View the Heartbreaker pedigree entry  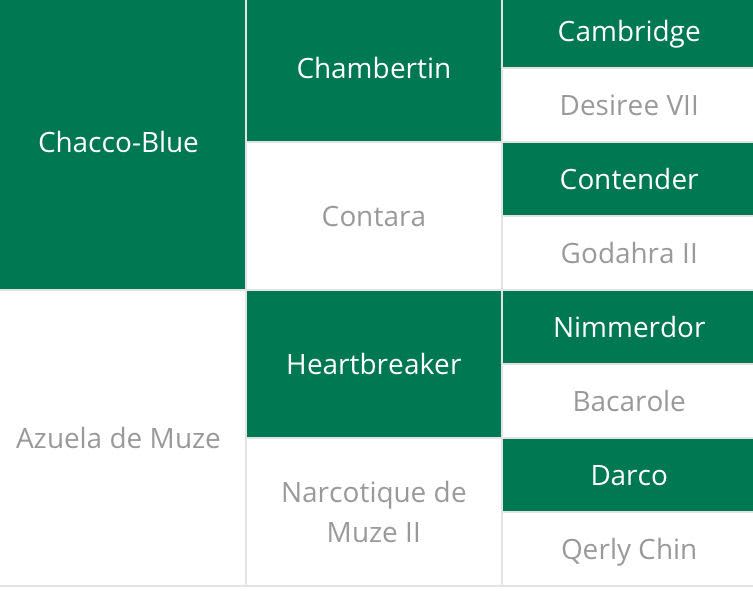pyautogui.click(x=373, y=364)
